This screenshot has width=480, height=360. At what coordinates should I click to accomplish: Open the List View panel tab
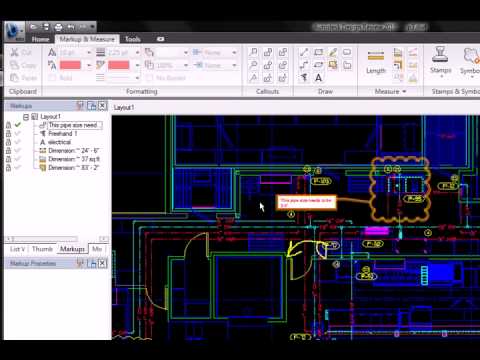coord(17,249)
